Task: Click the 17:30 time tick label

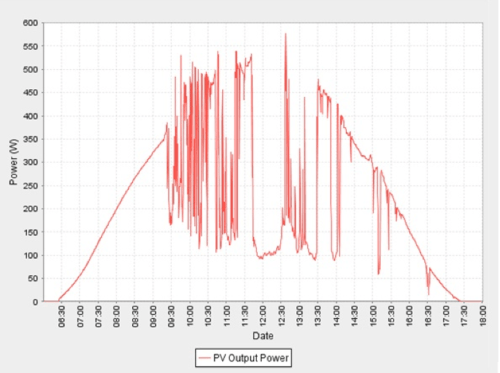Action: click(x=465, y=317)
